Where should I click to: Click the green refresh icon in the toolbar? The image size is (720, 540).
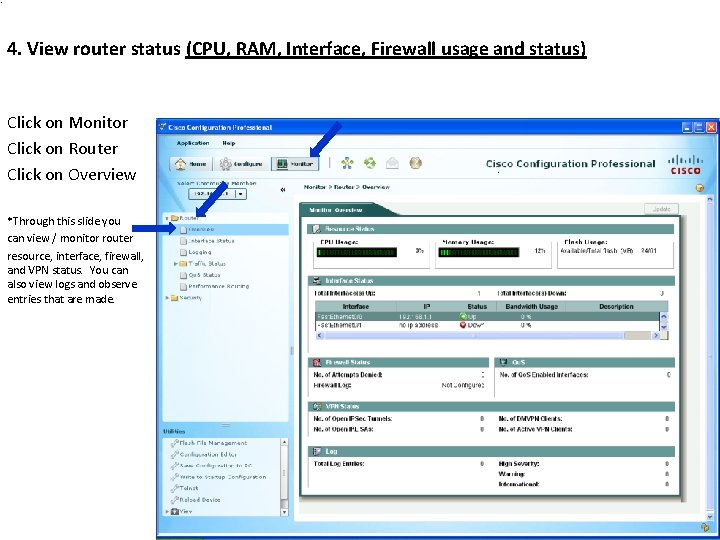pos(370,163)
